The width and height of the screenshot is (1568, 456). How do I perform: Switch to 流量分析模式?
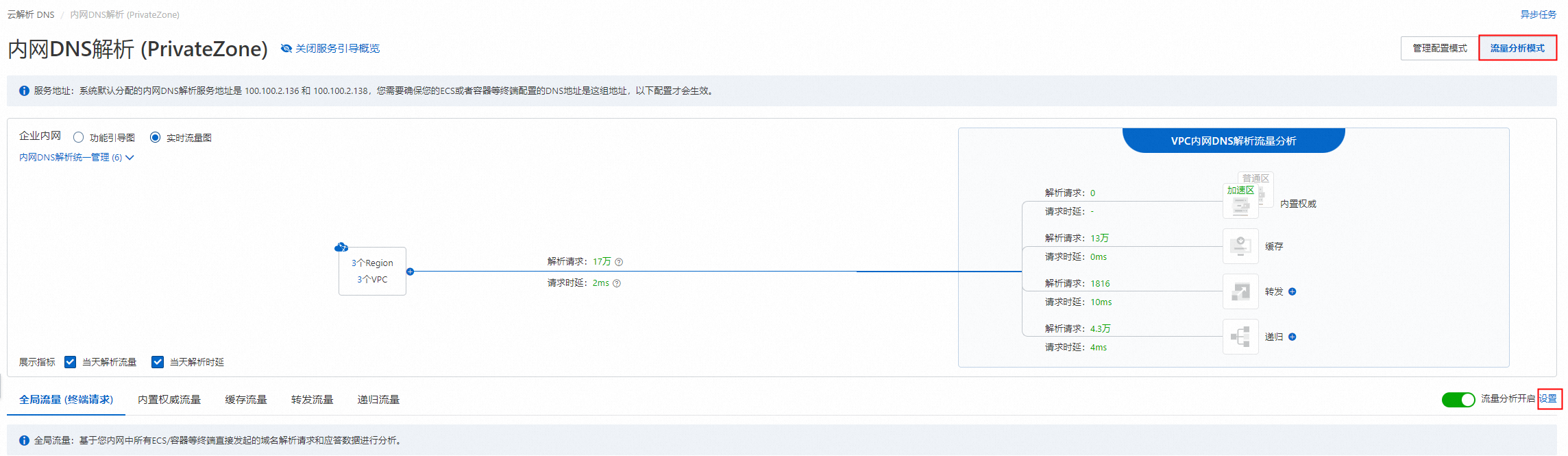point(1517,48)
